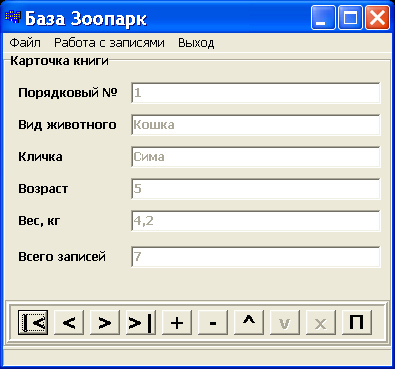Click the Порядковый № field
This screenshot has width=395, height=369.
(256, 93)
